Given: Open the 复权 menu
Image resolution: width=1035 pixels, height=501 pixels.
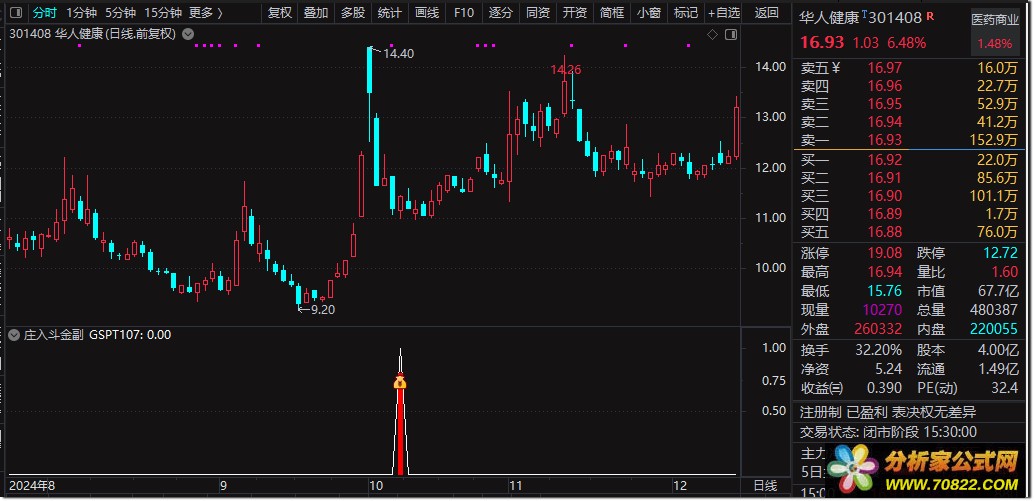Looking at the screenshot, I should [x=280, y=13].
